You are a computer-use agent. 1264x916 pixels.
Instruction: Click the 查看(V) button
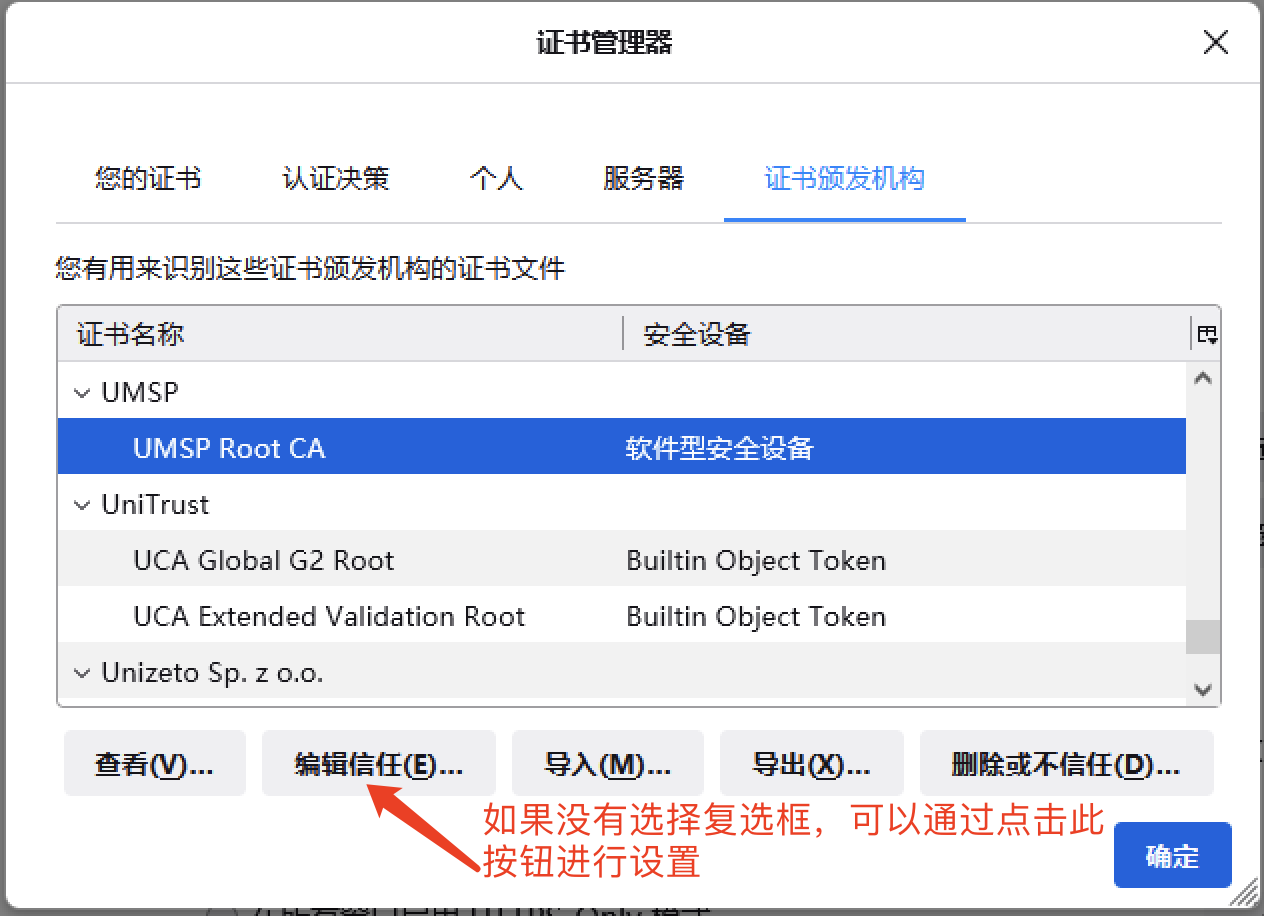point(154,765)
